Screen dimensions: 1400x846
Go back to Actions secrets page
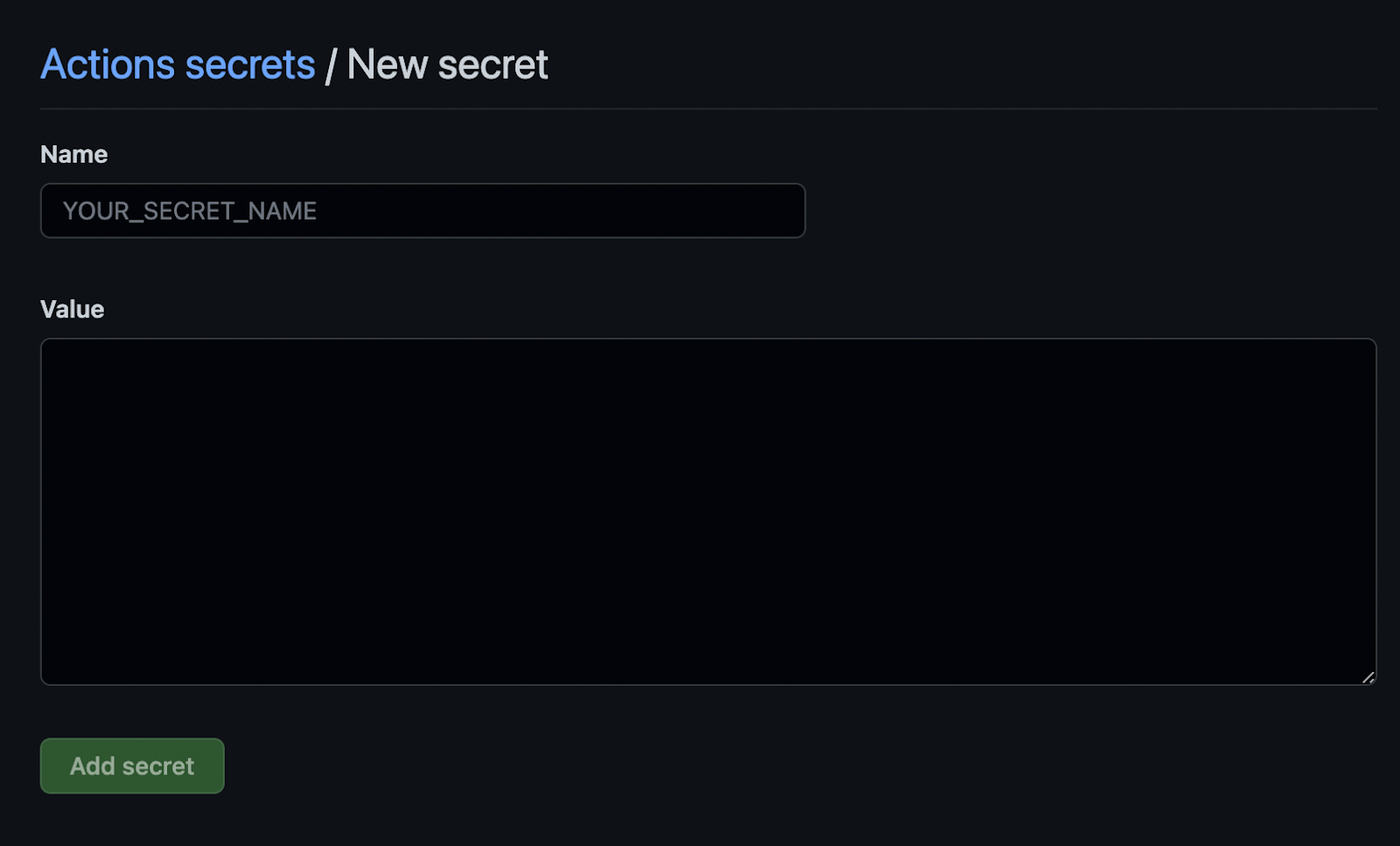click(178, 65)
